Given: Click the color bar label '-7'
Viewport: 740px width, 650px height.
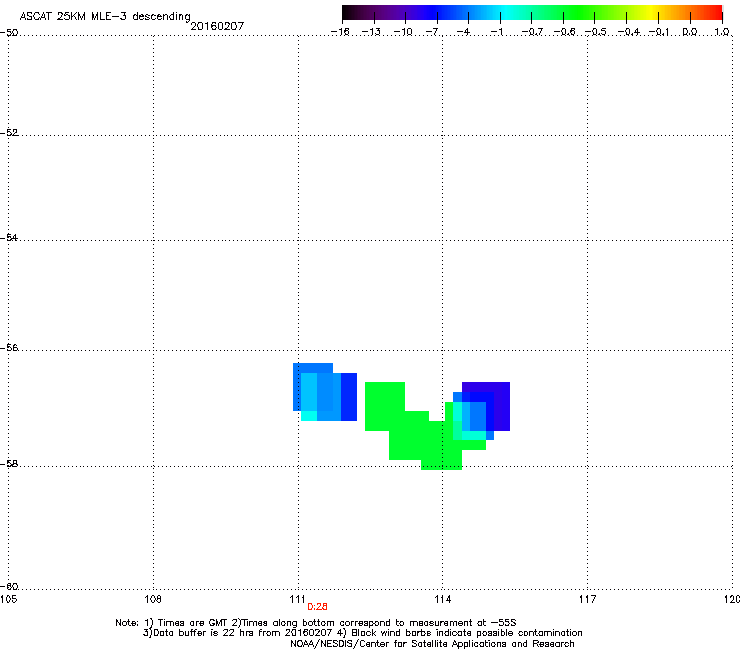Looking at the screenshot, I should pyautogui.click(x=434, y=32).
